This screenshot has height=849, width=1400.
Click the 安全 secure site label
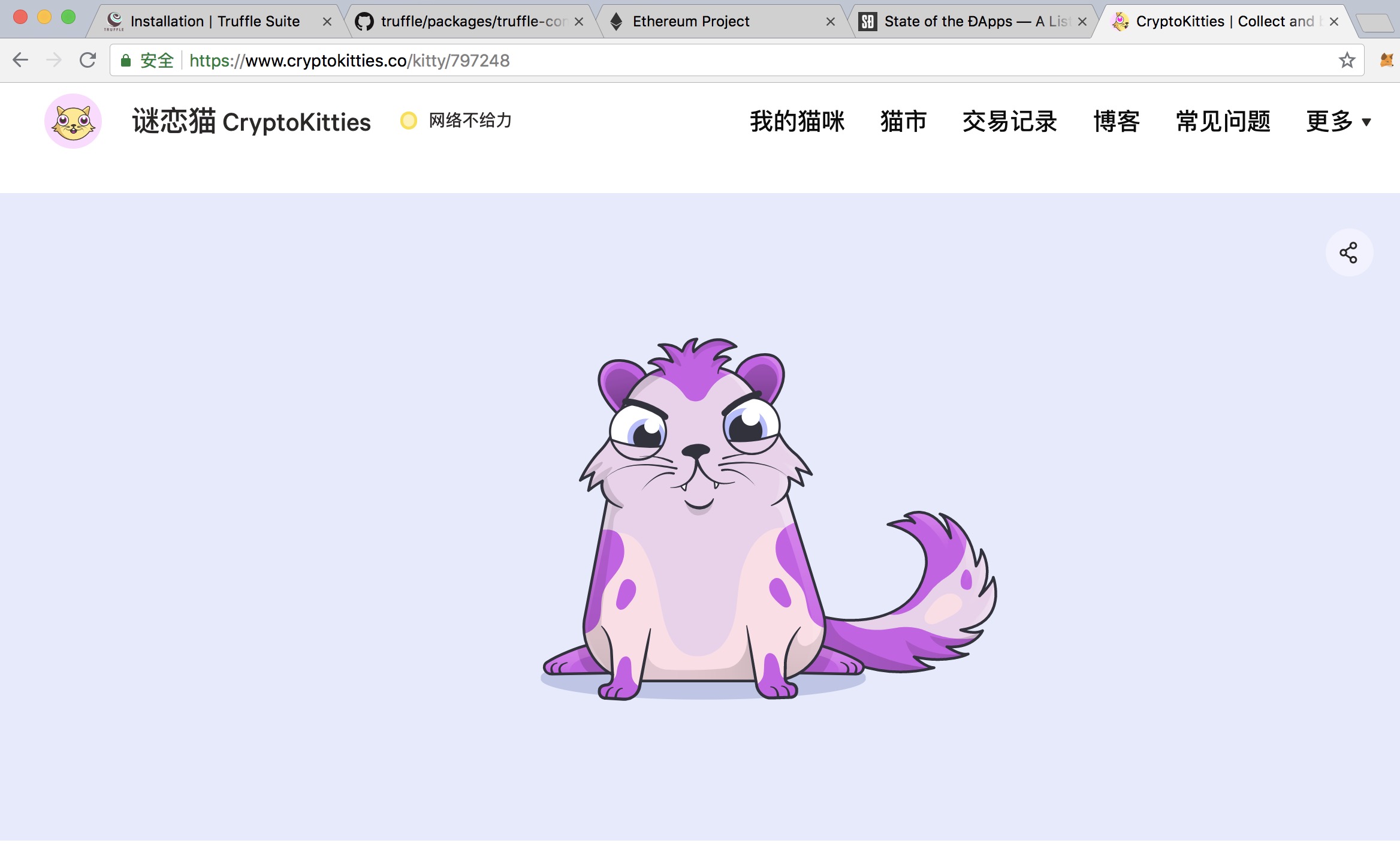(x=156, y=61)
